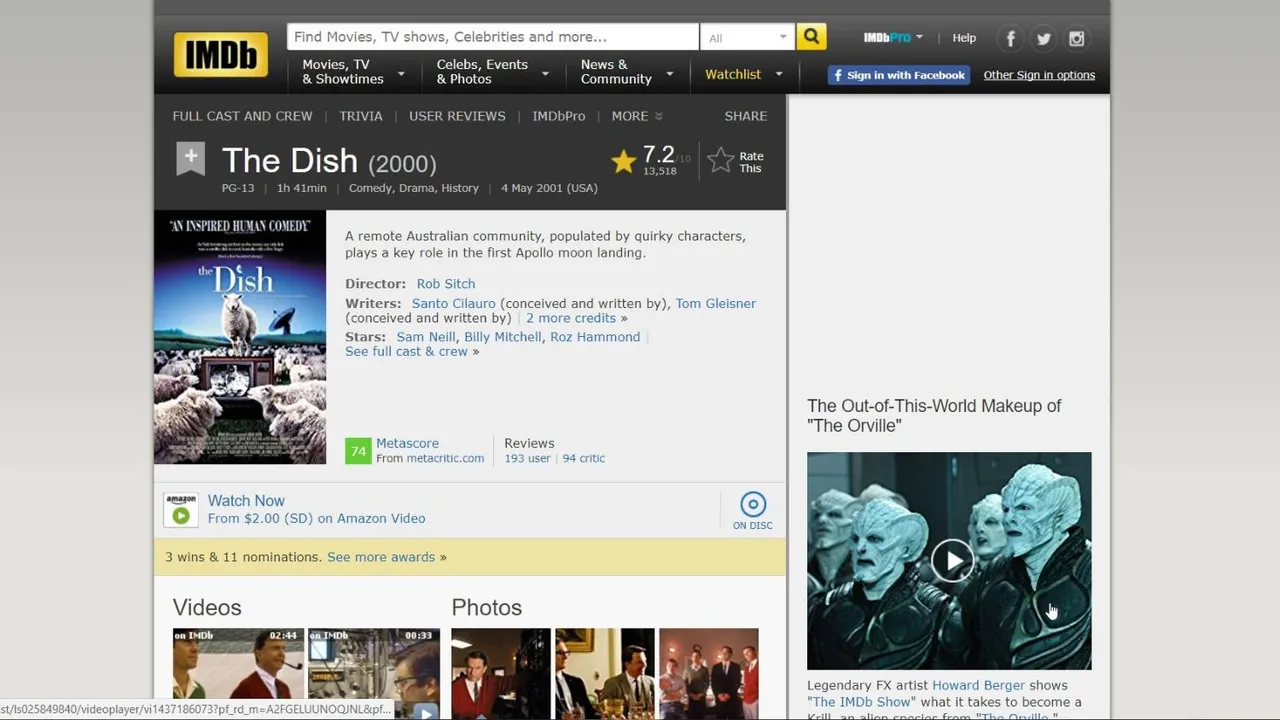Open the Metascore link

point(407,443)
